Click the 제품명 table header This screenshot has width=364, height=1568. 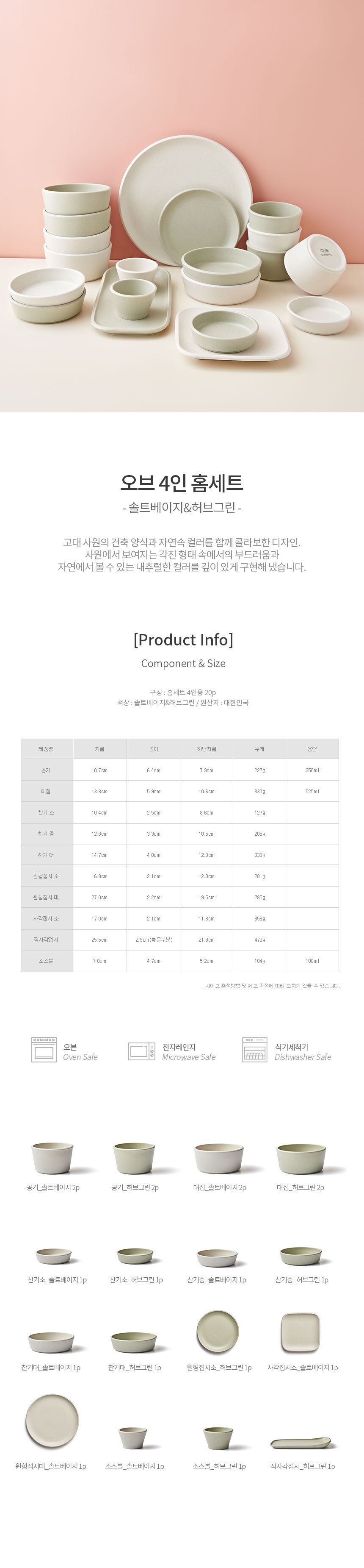coord(46,749)
